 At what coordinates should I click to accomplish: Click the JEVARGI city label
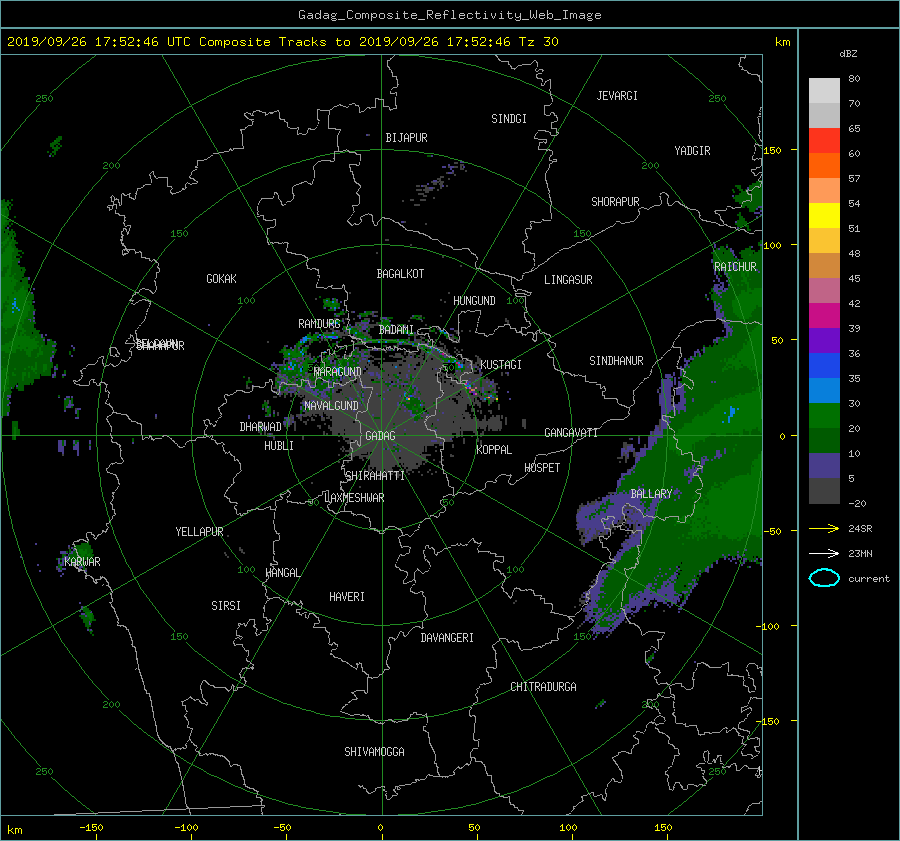coord(617,96)
